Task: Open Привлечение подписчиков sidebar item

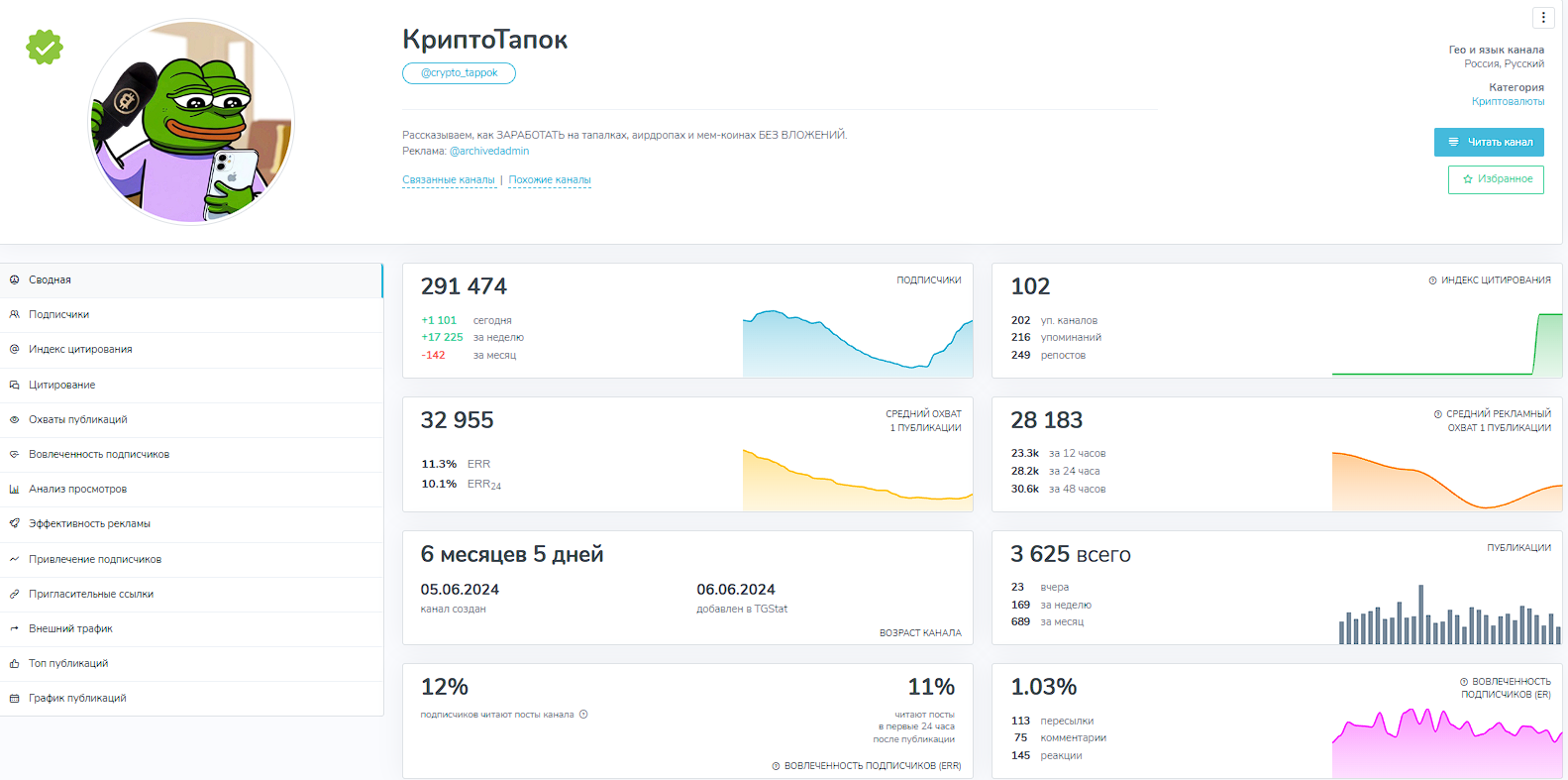Action: (191, 560)
